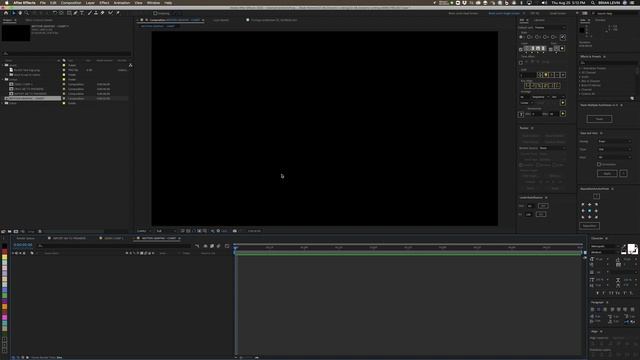Select the first radio button in Align panel
Image resolution: width=640 pixels, height=360 pixels.
(522, 37)
